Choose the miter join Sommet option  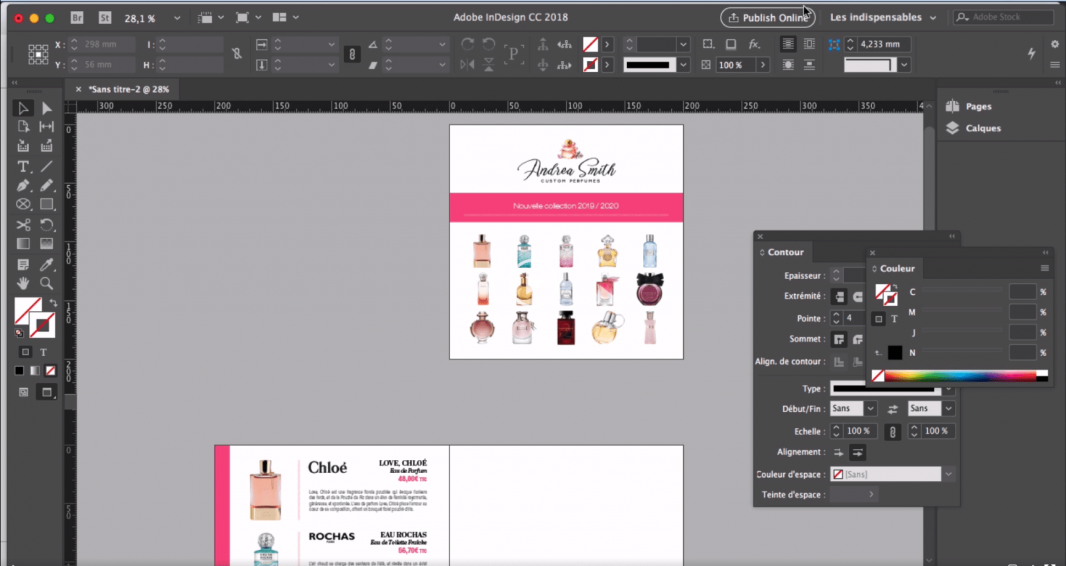click(x=839, y=339)
